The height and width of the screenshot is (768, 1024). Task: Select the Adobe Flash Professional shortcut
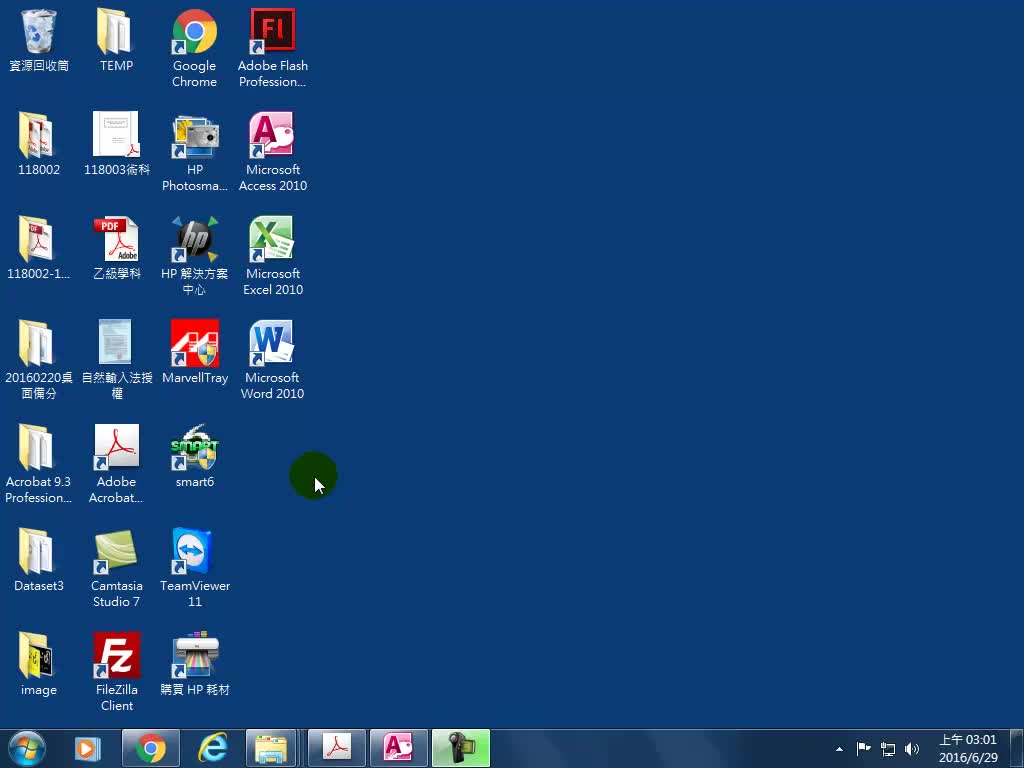coord(272,33)
